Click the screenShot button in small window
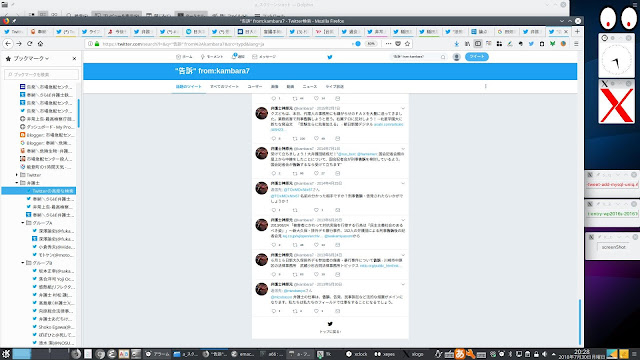 pyautogui.click(x=613, y=247)
